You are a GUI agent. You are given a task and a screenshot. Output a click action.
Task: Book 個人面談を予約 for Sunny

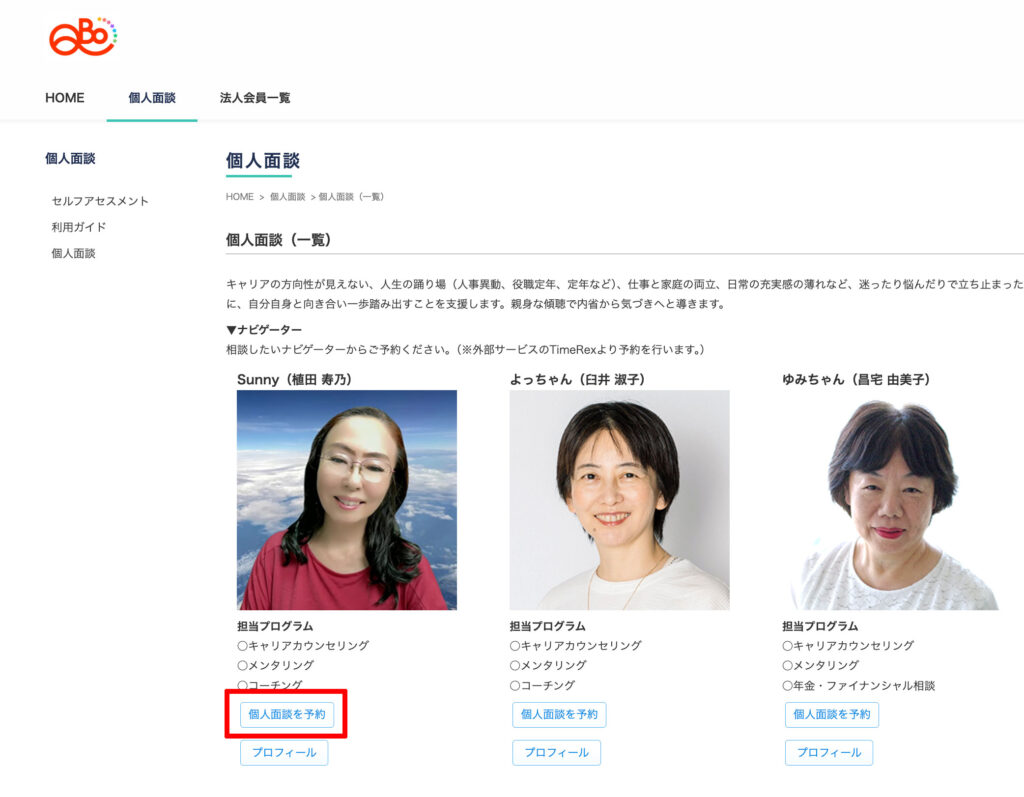(287, 714)
